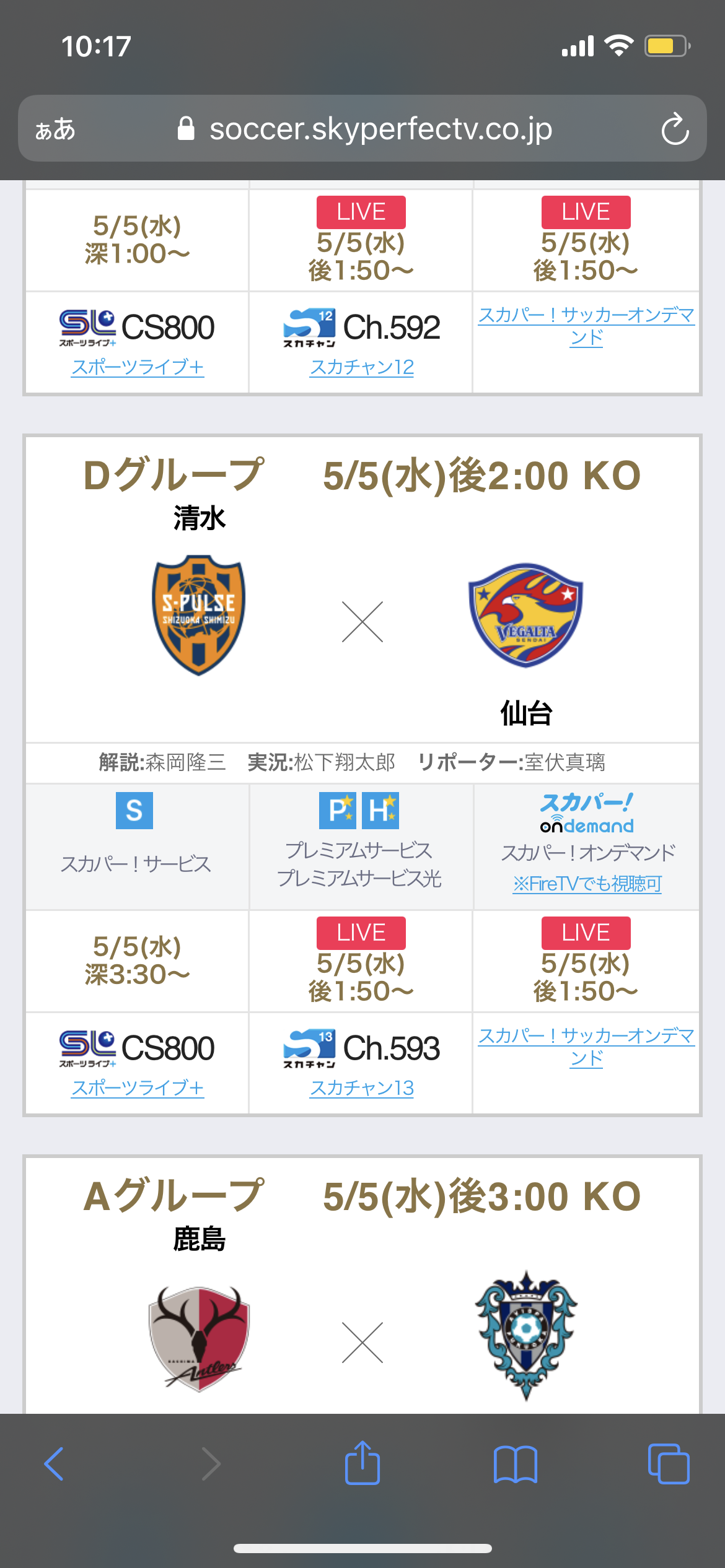725x1568 pixels.
Task: Open the スカチャン13 channel link
Action: point(362,1088)
